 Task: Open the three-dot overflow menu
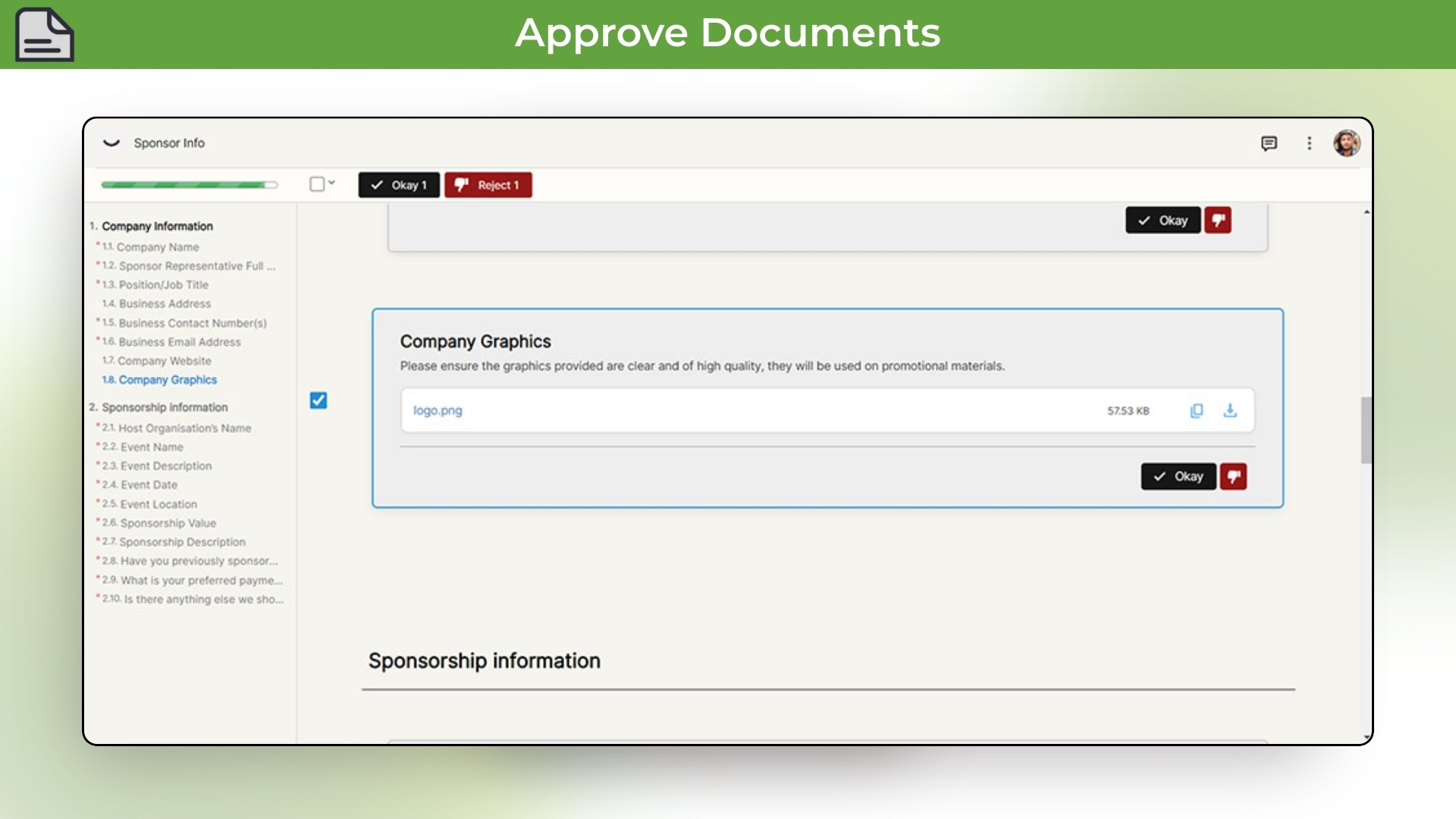pos(1310,143)
